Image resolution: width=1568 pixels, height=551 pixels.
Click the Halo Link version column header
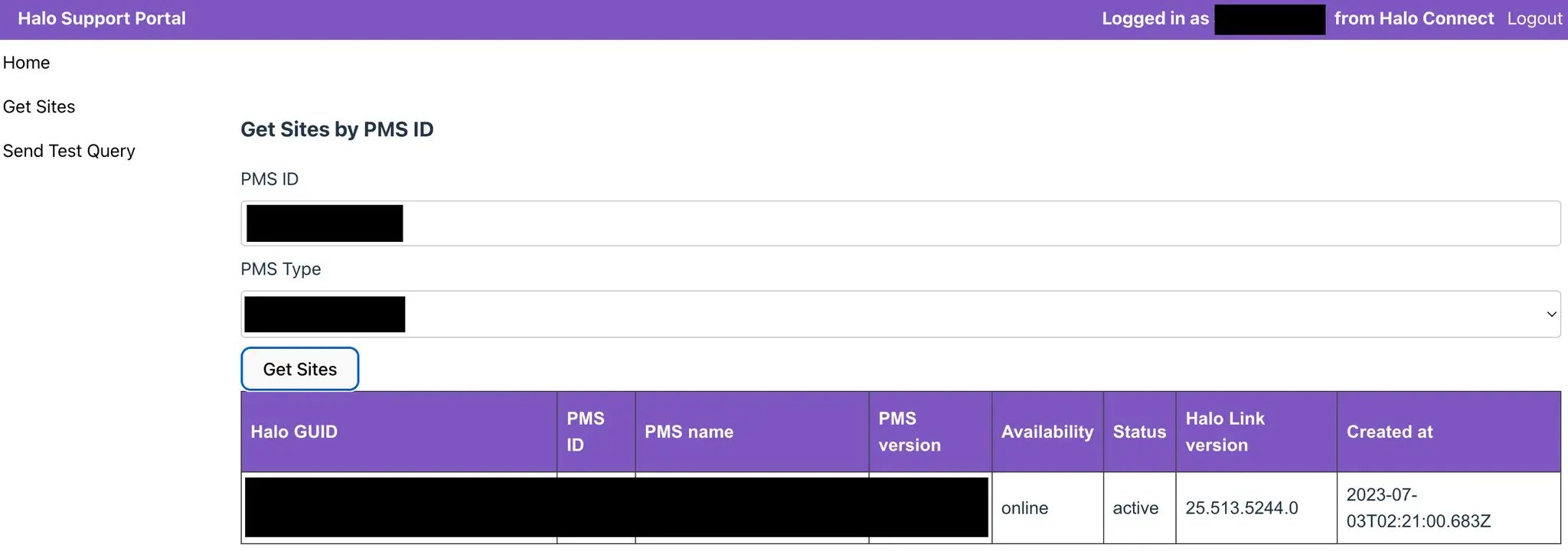click(x=1256, y=432)
